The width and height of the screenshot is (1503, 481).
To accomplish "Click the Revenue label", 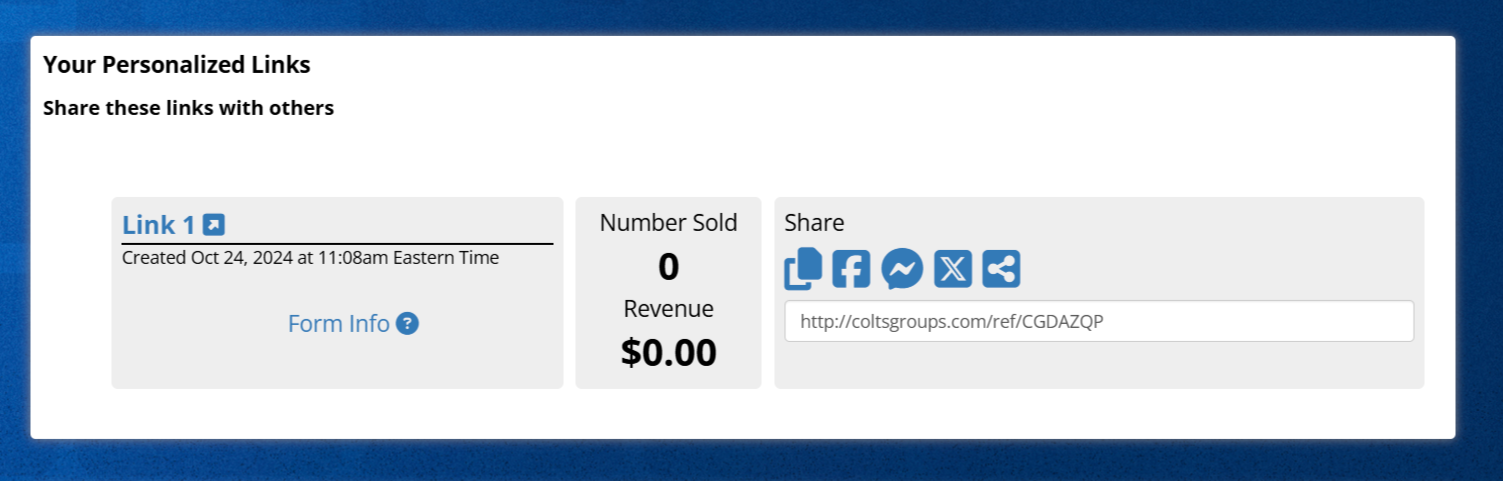I will tap(668, 309).
